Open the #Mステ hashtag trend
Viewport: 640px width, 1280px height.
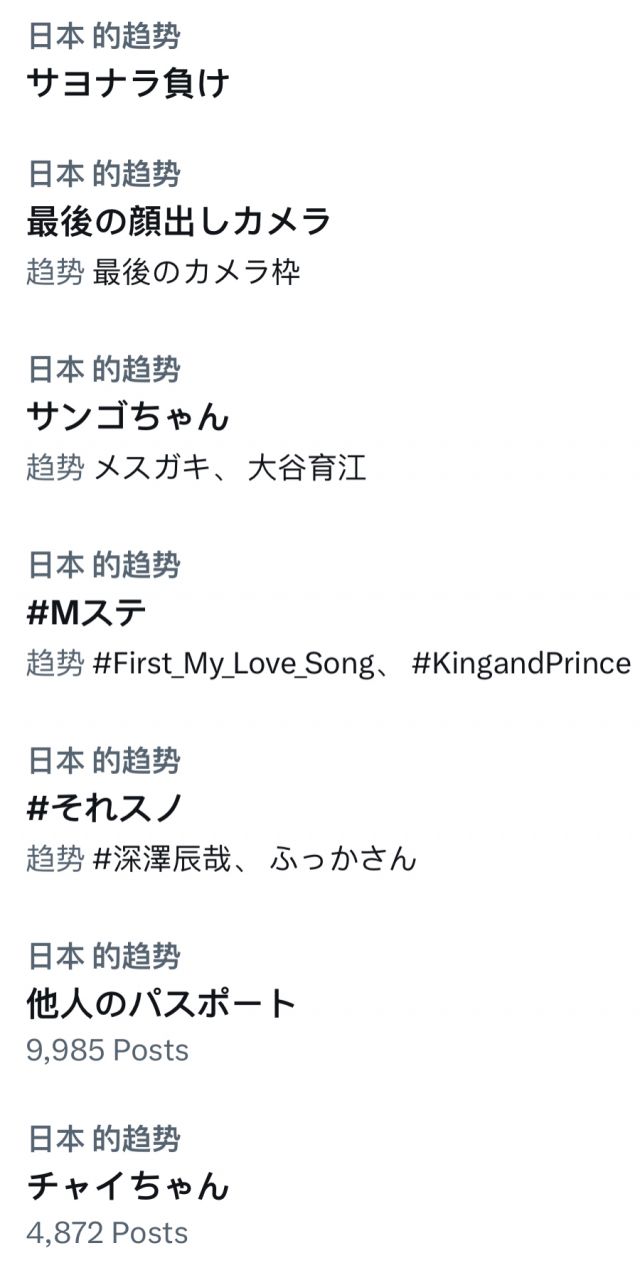pyautogui.click(x=87, y=612)
